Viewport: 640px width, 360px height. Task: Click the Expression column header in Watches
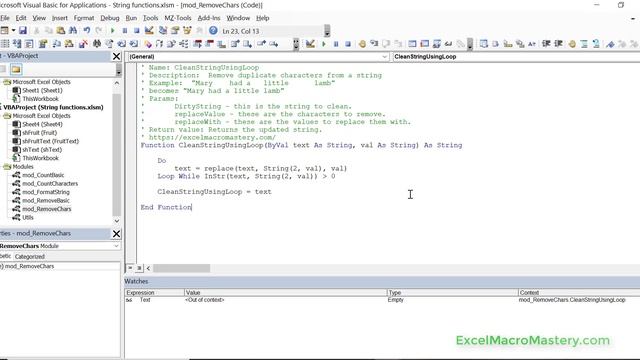click(154, 293)
